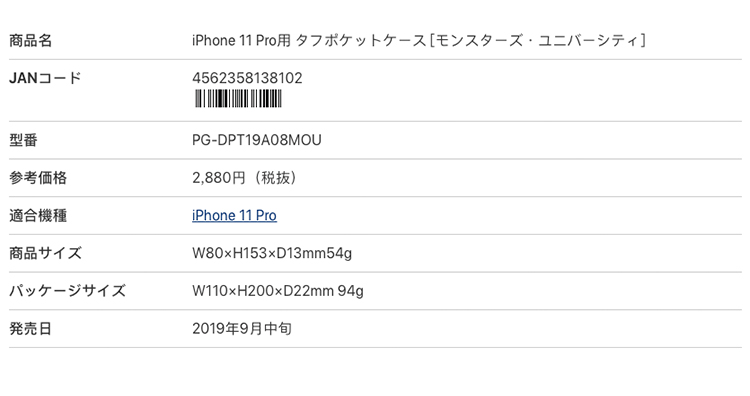The height and width of the screenshot is (396, 750).
Task: Click the 発売日 row label
Action: (x=31, y=329)
